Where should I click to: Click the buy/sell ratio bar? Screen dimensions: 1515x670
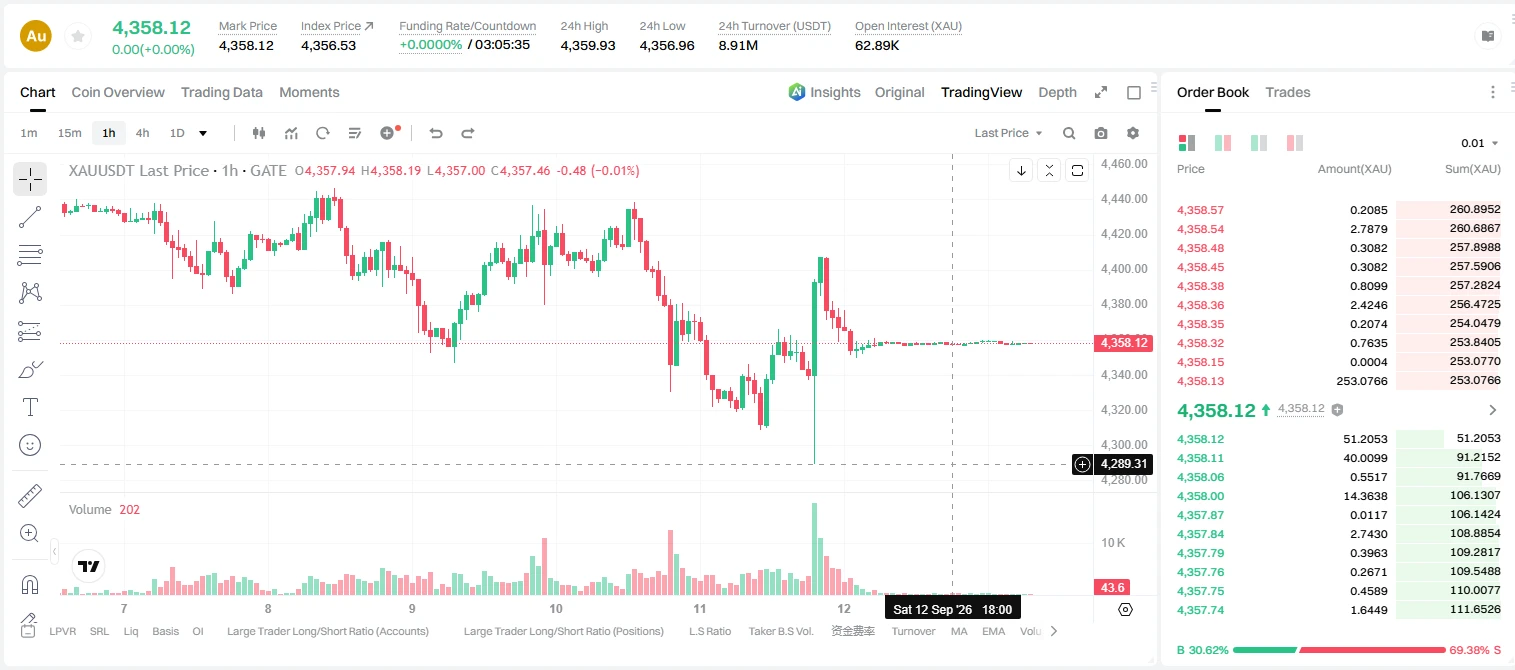(1339, 650)
